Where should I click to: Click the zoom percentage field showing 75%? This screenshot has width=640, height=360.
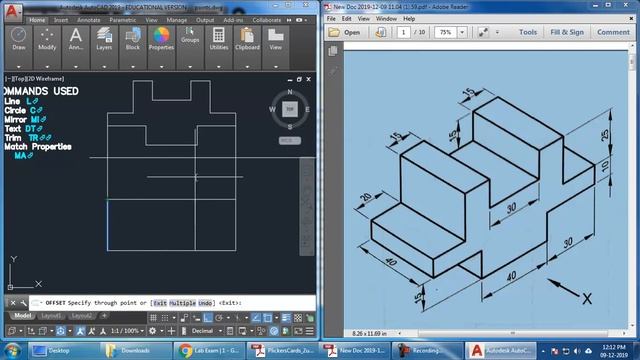[x=446, y=32]
